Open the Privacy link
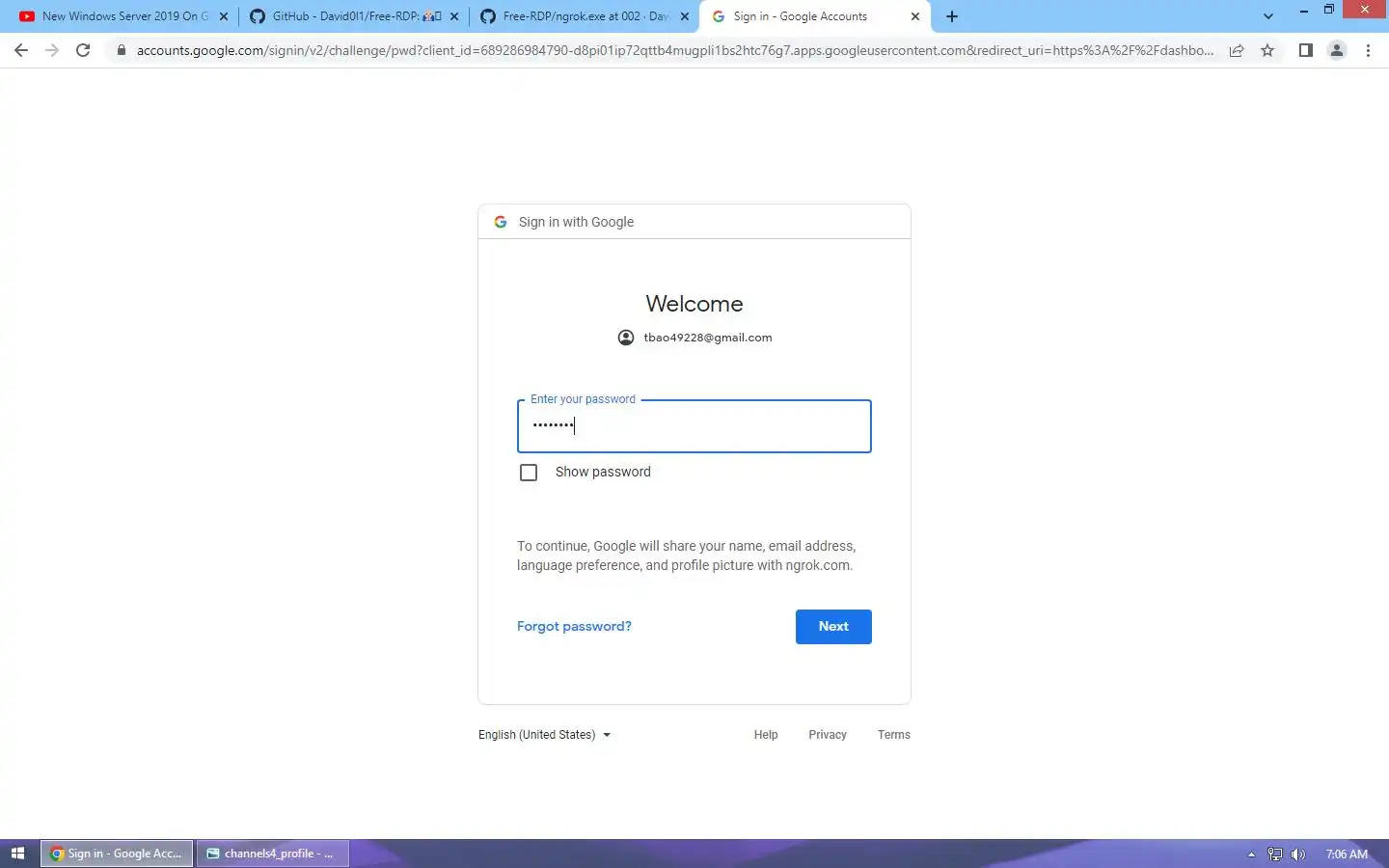This screenshot has width=1389, height=868. tap(828, 735)
